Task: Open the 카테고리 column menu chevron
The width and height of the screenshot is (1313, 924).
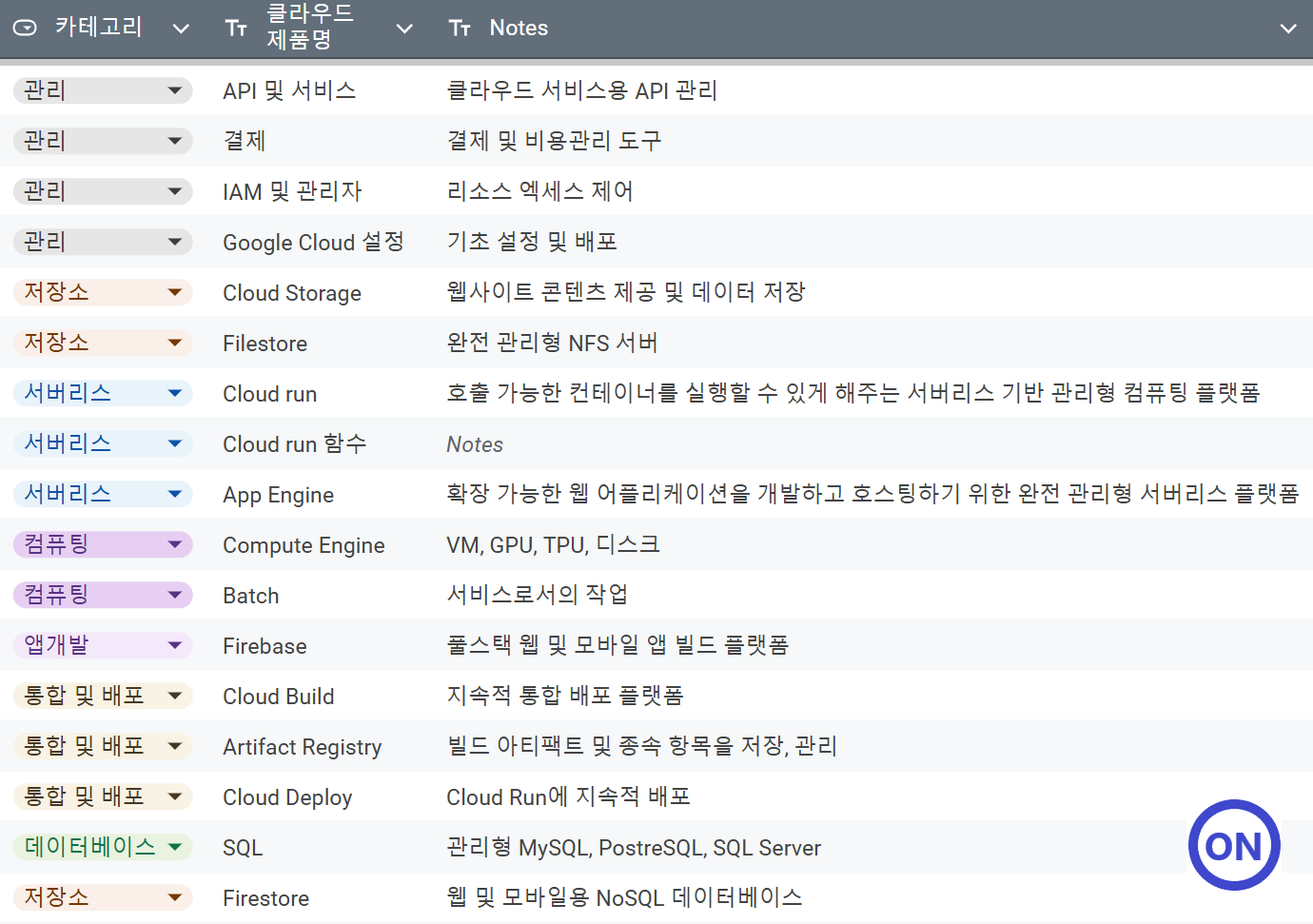Action: click(181, 29)
